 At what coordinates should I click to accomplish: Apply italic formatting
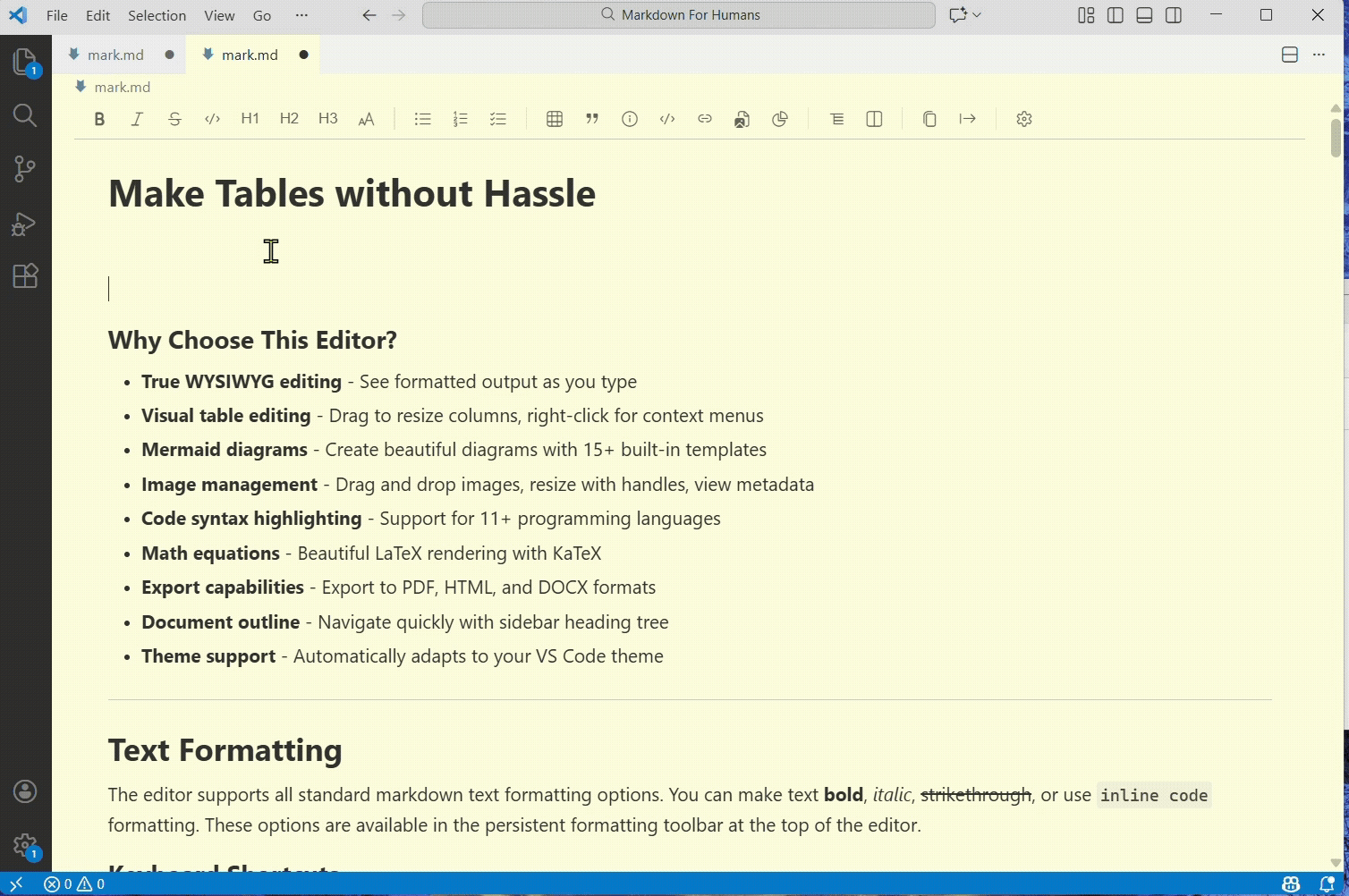[137, 118]
